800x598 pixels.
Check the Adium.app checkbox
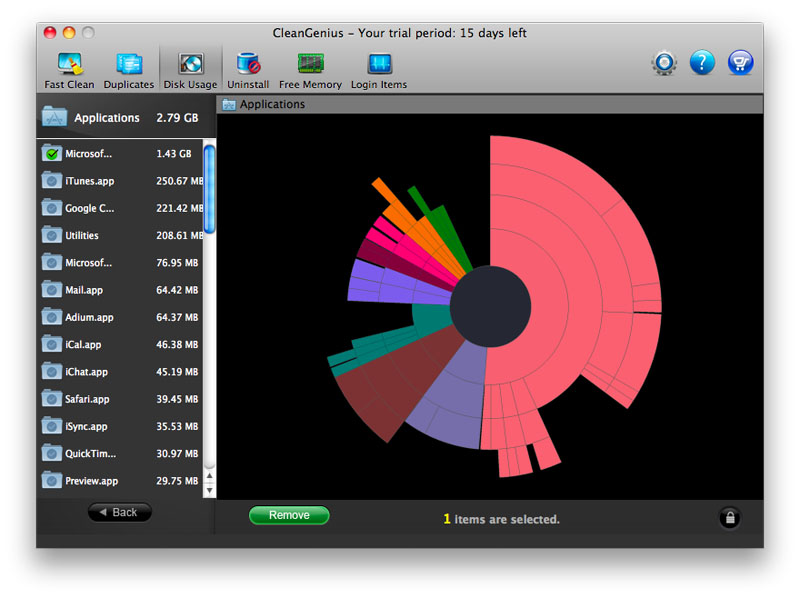pos(52,317)
